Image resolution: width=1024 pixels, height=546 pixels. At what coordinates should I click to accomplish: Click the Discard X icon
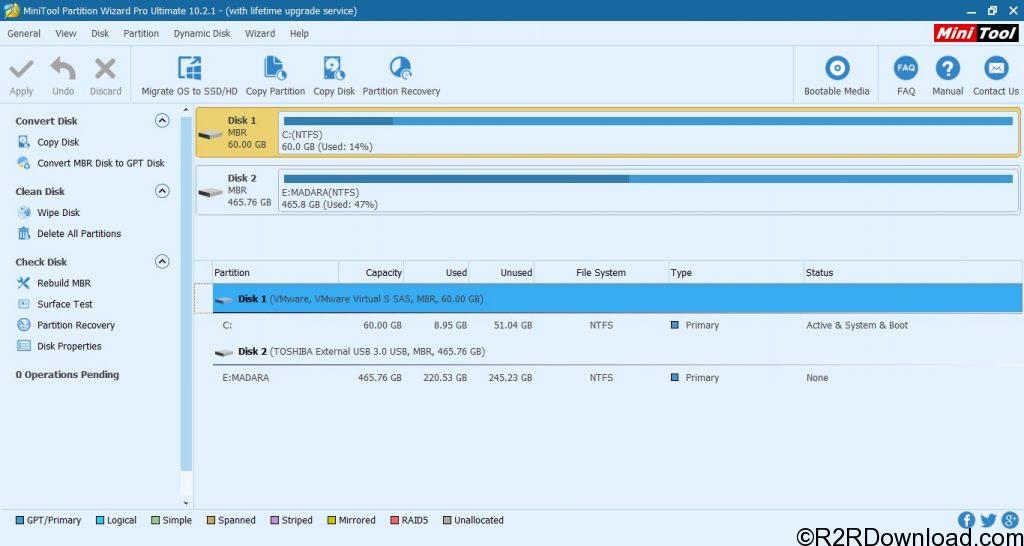(105, 68)
